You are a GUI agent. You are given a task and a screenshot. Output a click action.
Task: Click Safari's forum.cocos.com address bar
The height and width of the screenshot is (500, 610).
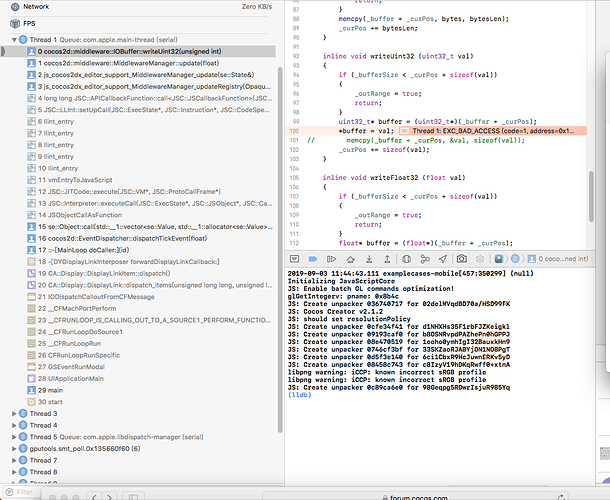click(416, 497)
